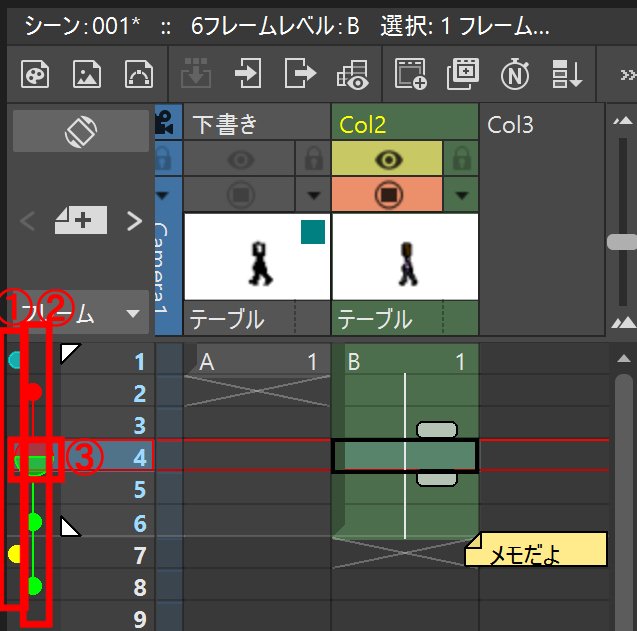
Task: Toggle lock on 下書き column
Action: pyautogui.click(x=313, y=158)
